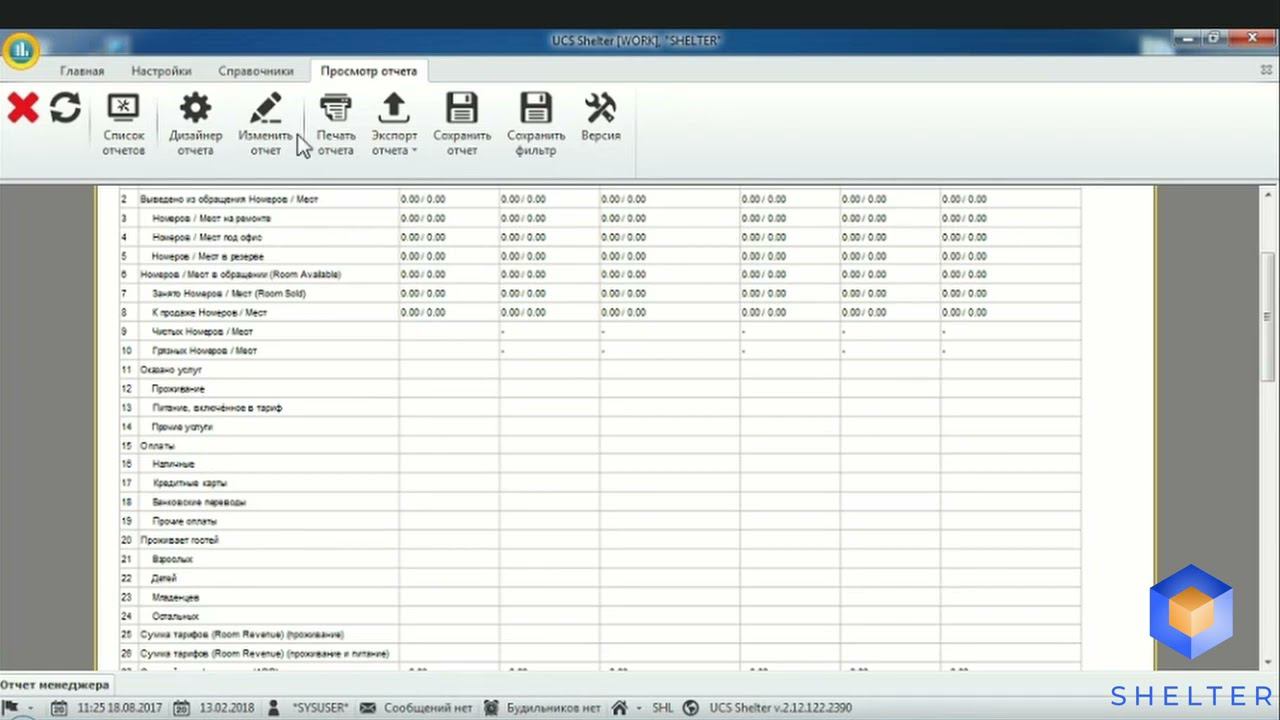
Task: Click the scrollbar up arrow
Action: (1270, 193)
